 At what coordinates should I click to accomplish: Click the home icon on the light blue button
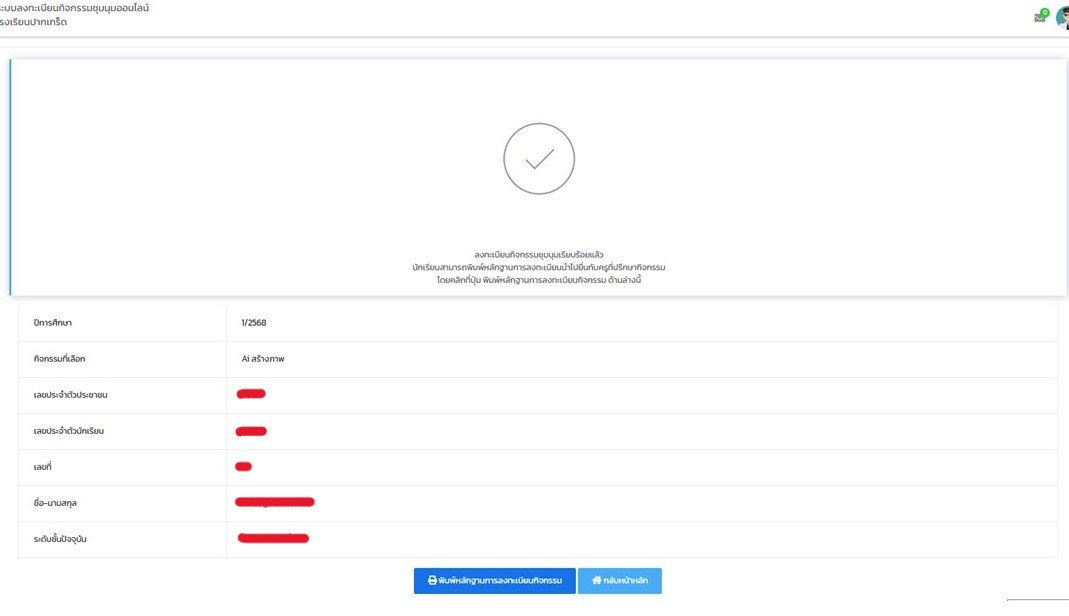point(596,581)
